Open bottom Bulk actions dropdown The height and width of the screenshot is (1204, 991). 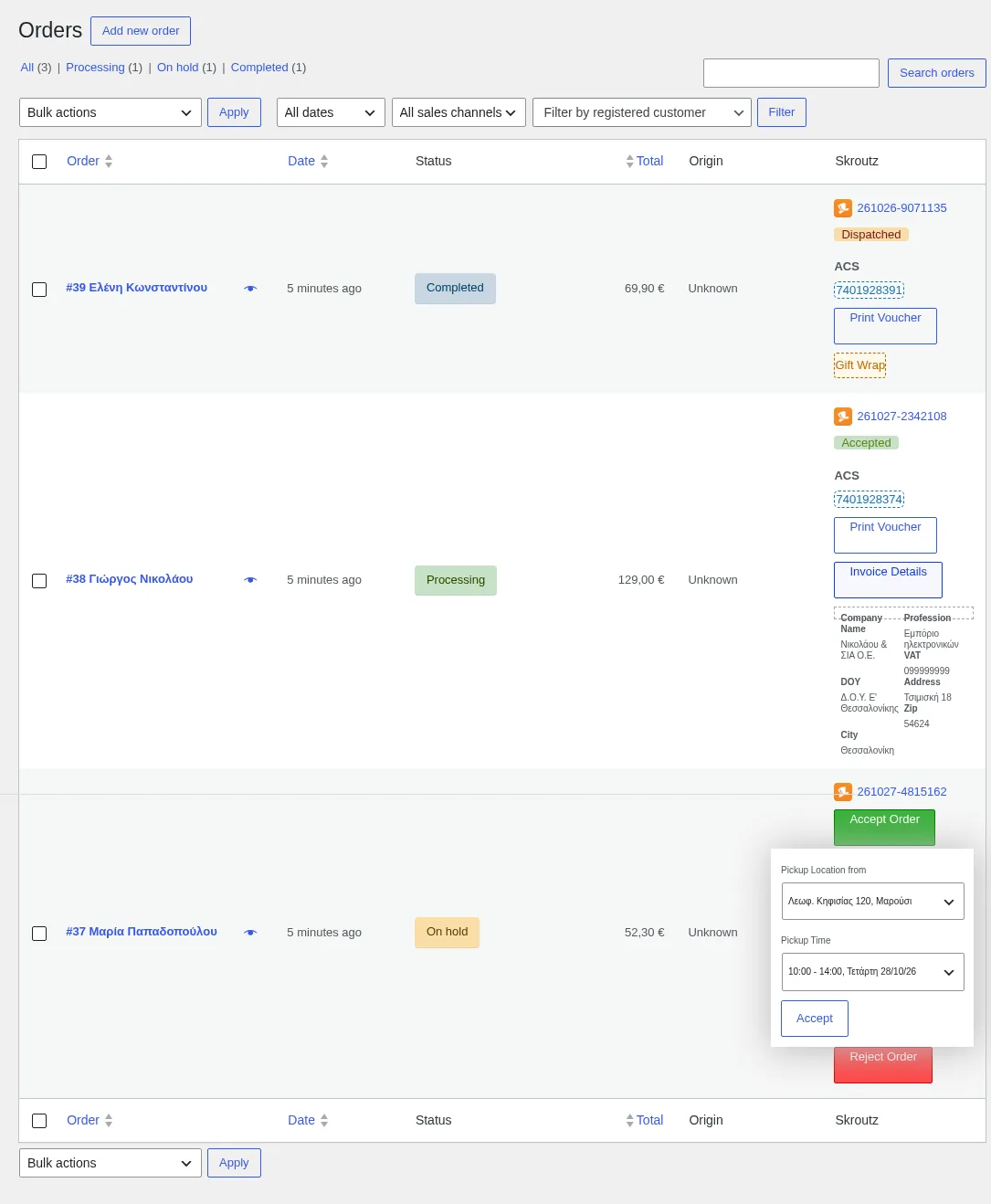(111, 1163)
